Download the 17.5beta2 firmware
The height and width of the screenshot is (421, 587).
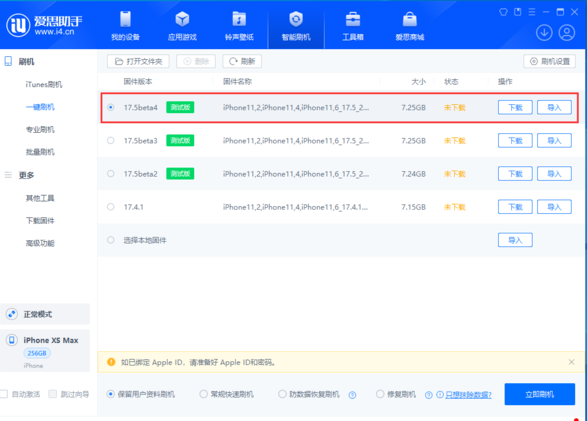click(515, 174)
